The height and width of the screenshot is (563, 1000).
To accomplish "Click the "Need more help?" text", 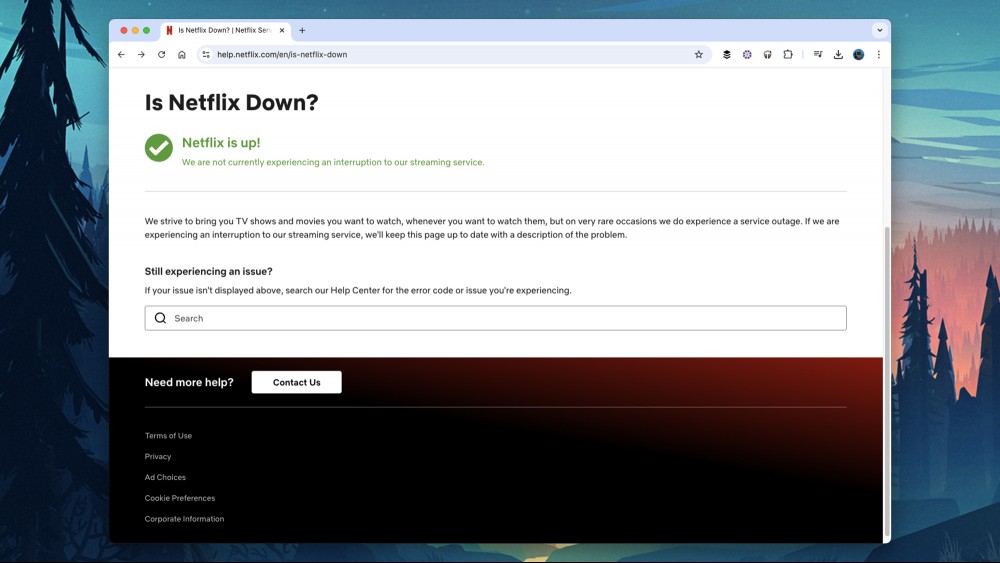I will point(189,383).
